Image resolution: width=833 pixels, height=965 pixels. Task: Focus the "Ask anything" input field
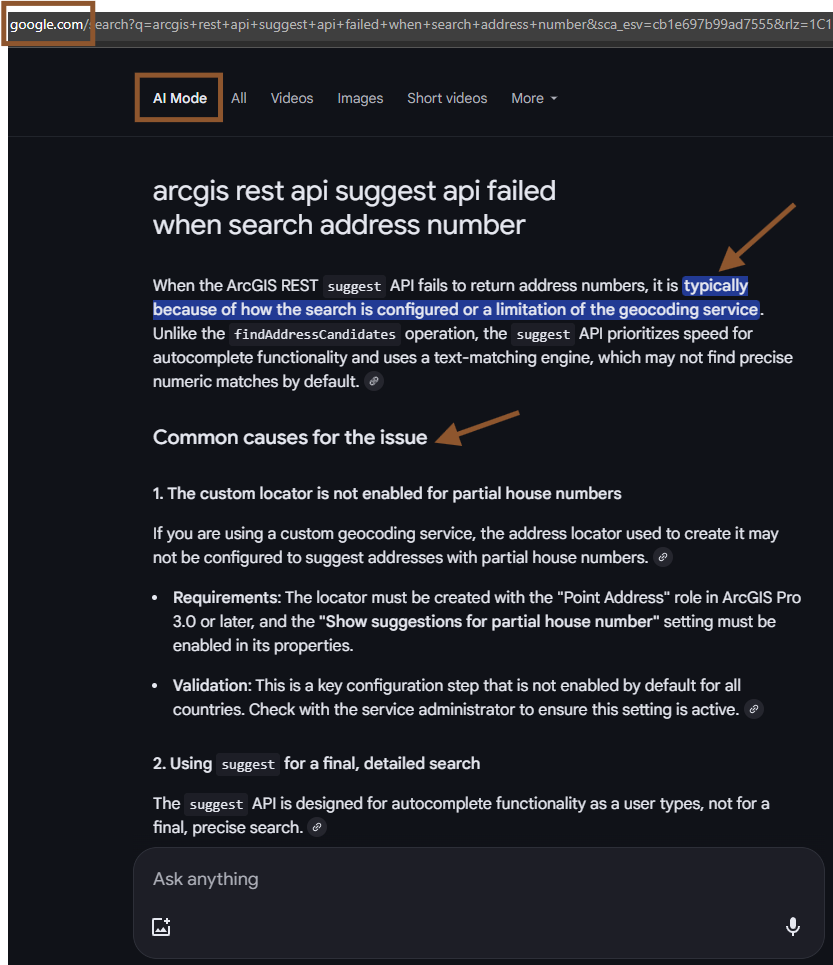pos(478,879)
